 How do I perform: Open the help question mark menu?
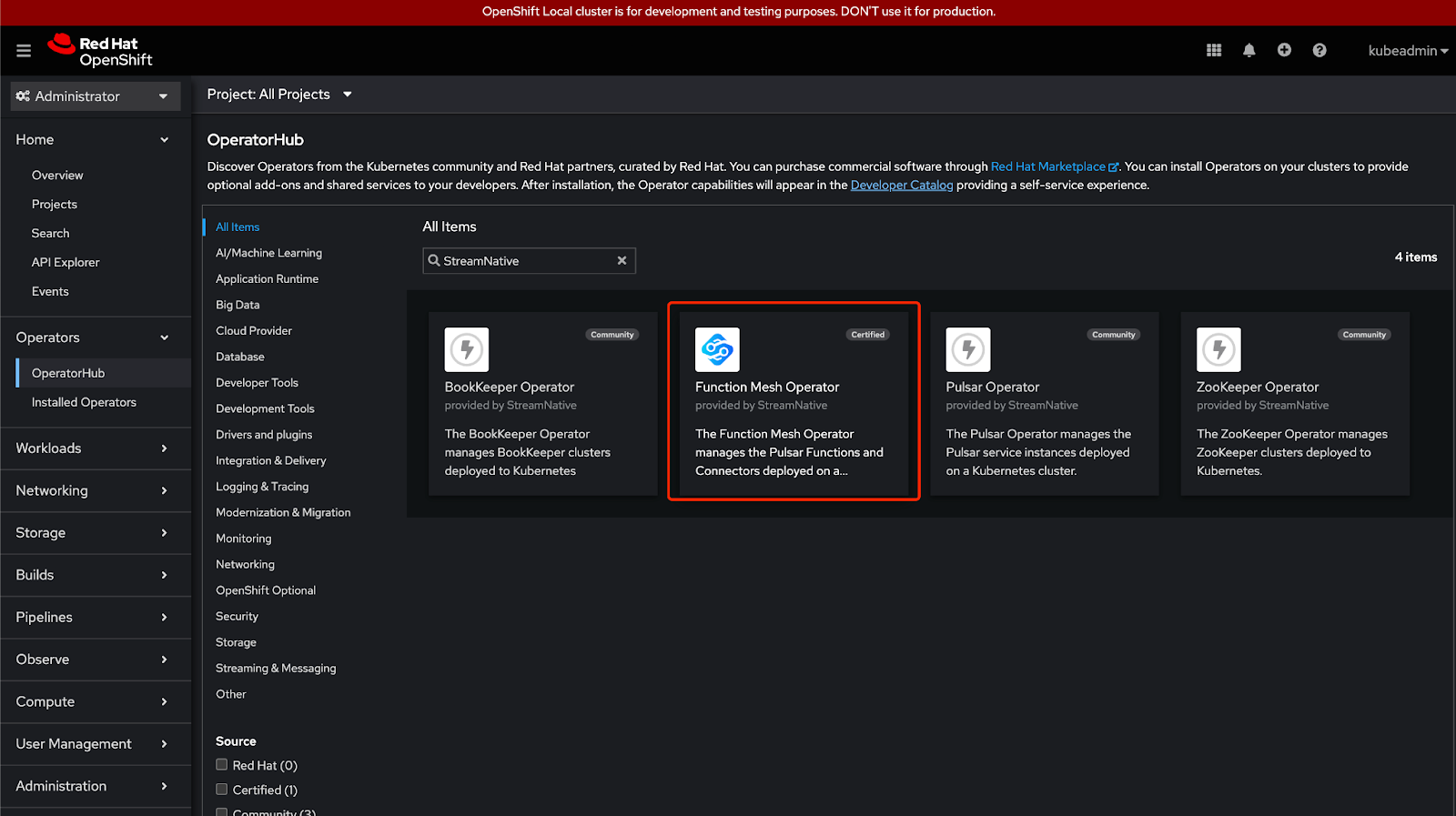click(1319, 50)
